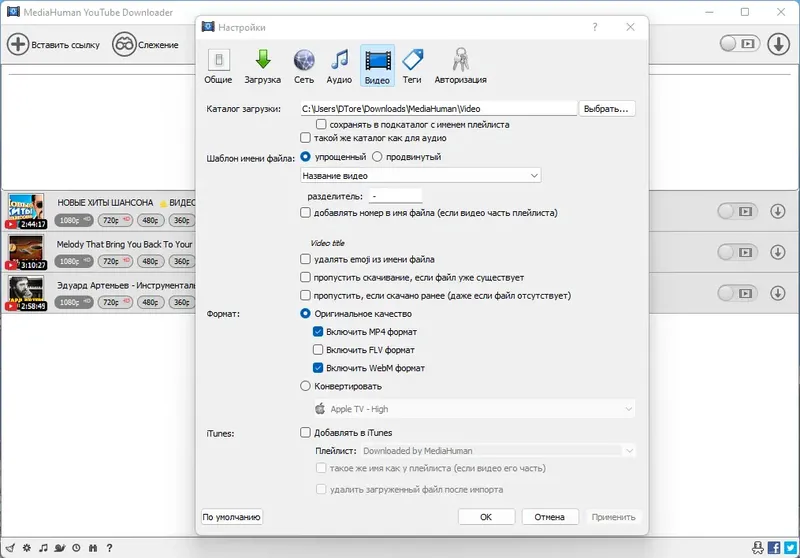The height and width of the screenshot is (558, 800).
Task: Toggle video switch for НОВЫЕ ХИТЫ ШАНСОНА row
Action: 737,211
